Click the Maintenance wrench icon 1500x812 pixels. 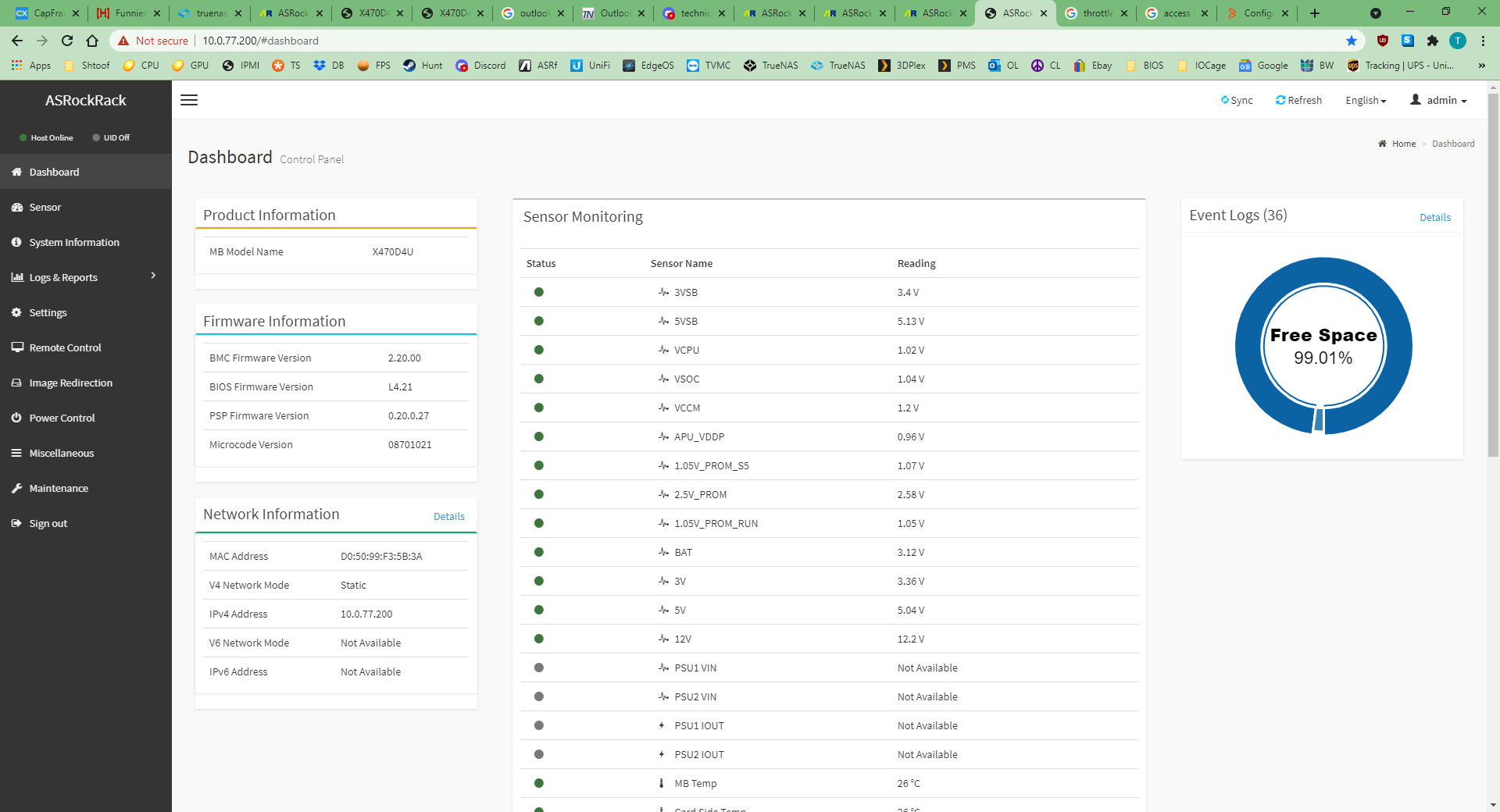[x=16, y=488]
